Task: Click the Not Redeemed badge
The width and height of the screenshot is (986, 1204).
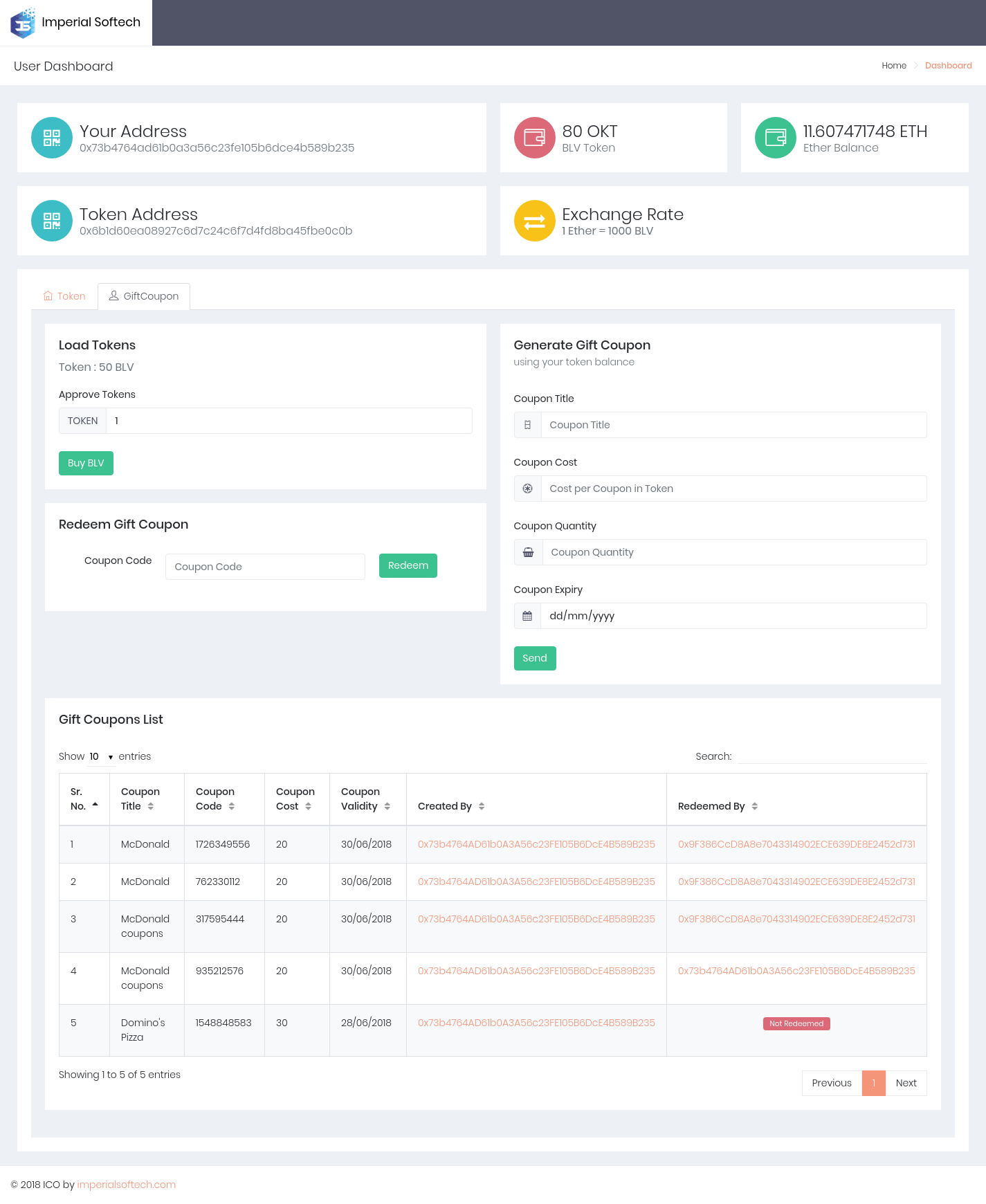Action: 796,1023
